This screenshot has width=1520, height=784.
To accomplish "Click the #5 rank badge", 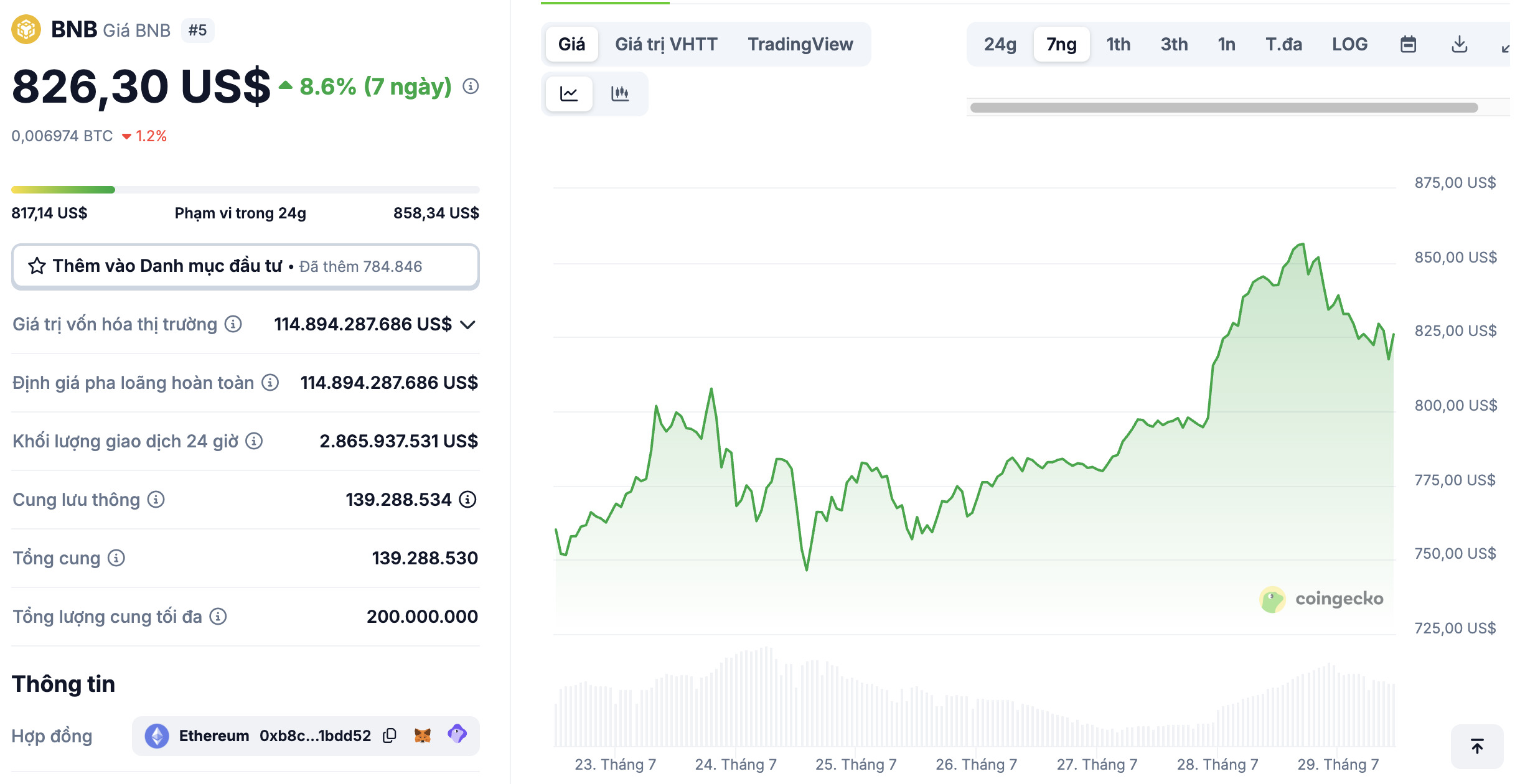I will 197,30.
